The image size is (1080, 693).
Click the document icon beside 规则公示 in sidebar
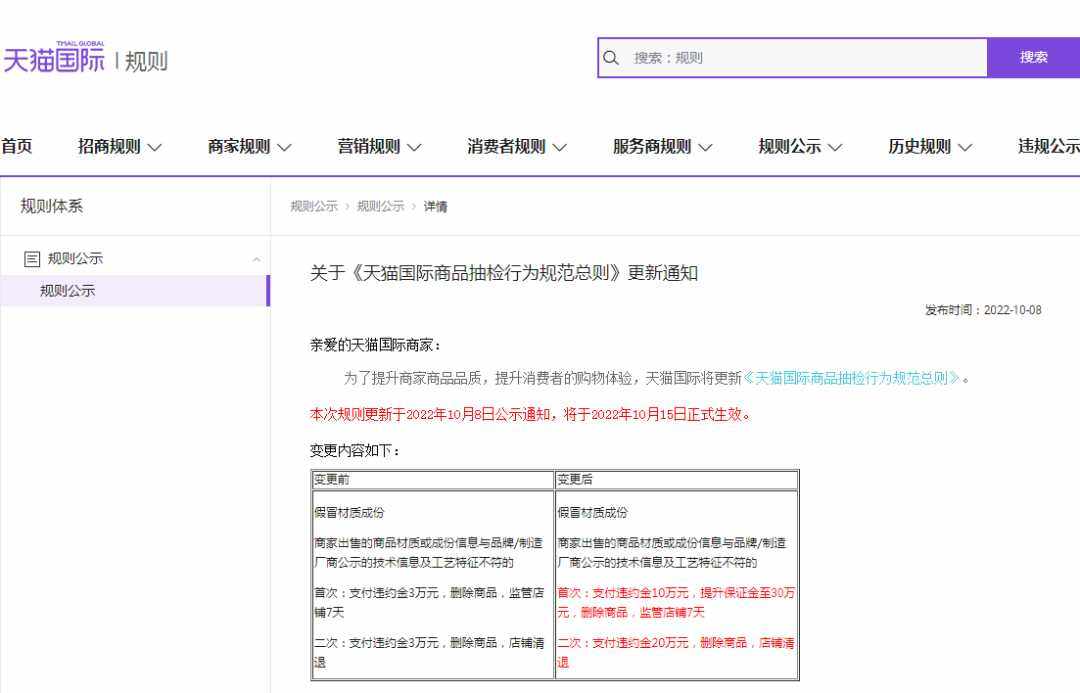(32, 259)
